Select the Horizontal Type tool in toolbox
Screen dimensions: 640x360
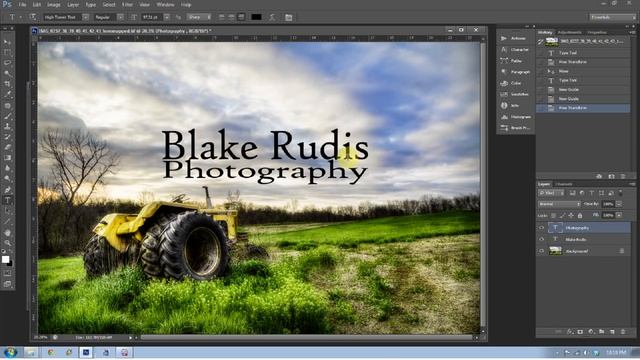coord(7,200)
